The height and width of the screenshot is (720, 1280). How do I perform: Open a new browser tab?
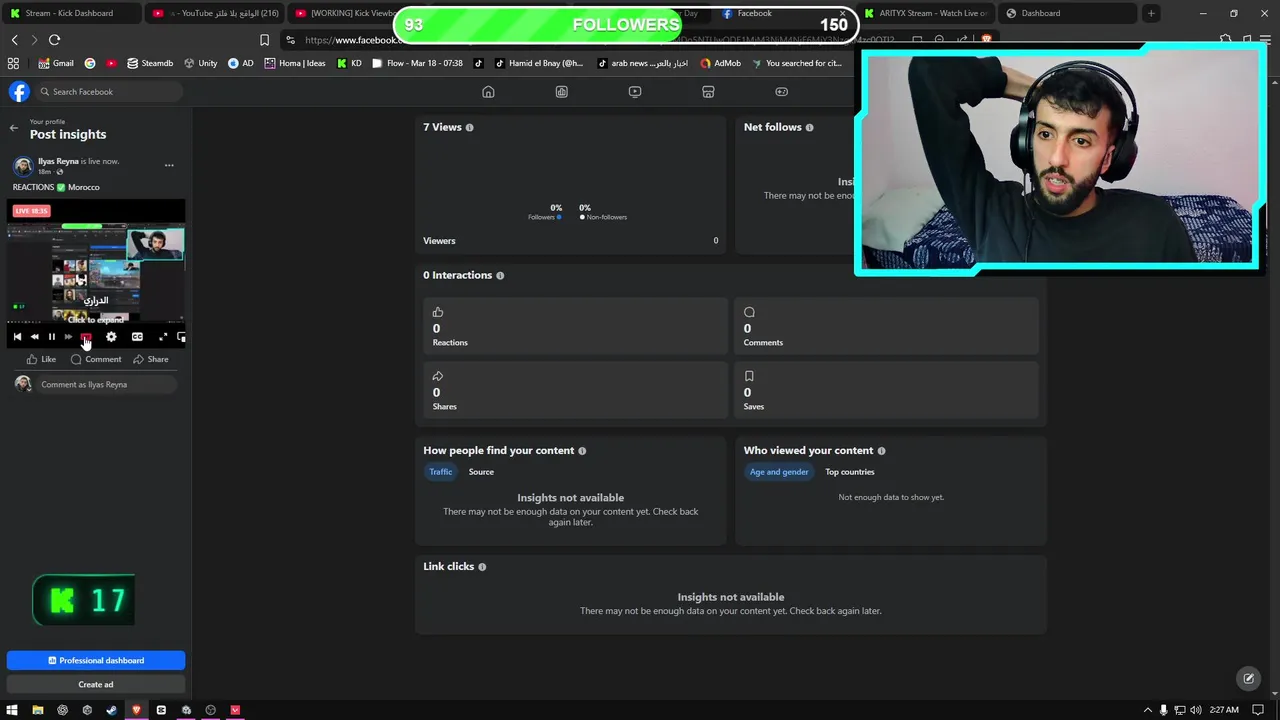tap(1151, 13)
